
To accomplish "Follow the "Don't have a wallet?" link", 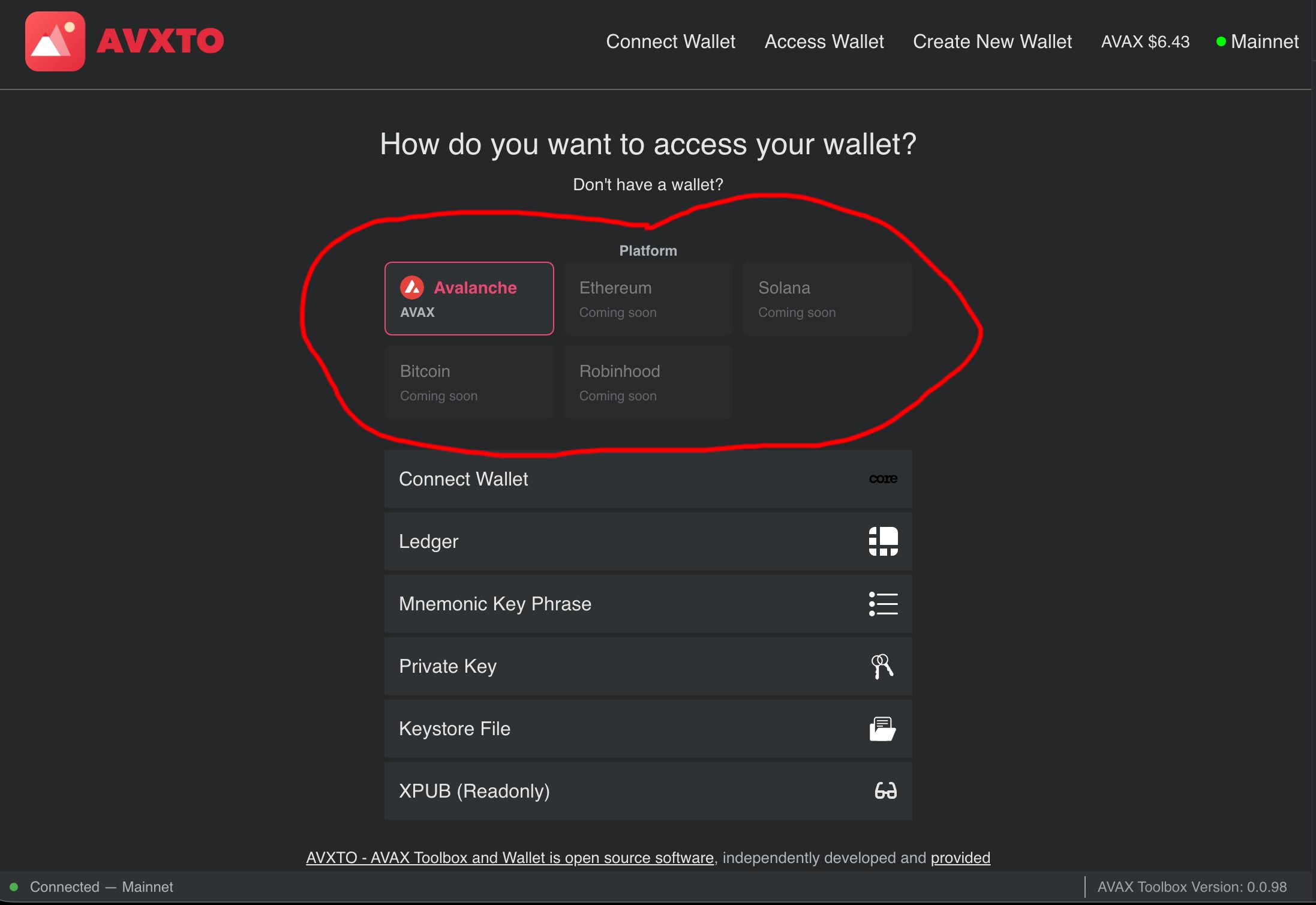I will [x=648, y=184].
